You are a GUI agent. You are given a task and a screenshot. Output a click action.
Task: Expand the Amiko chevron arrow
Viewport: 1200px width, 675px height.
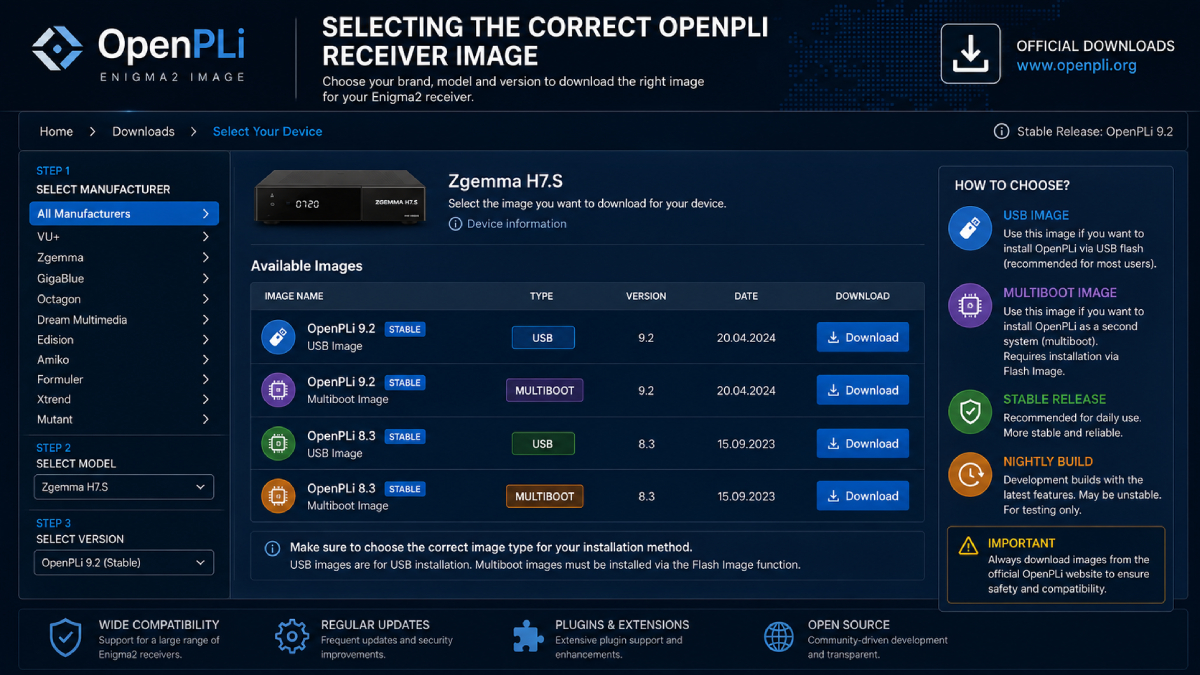pyautogui.click(x=205, y=359)
